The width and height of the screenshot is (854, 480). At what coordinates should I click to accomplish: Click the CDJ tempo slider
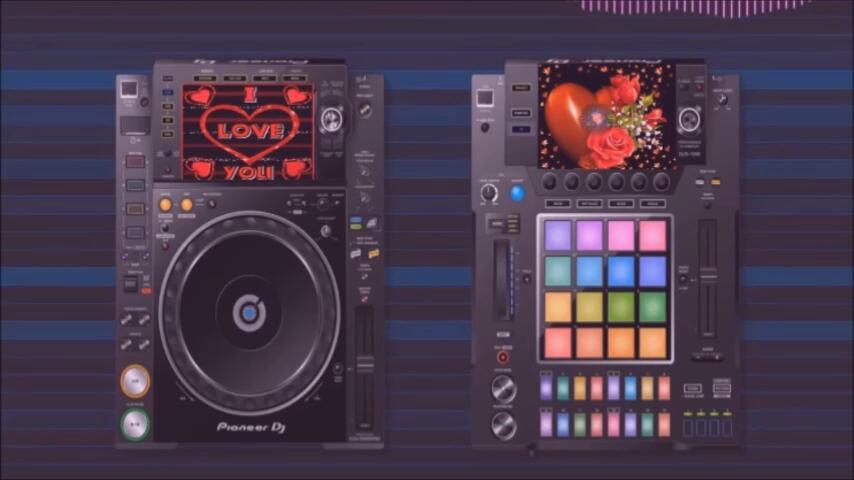[x=365, y=358]
